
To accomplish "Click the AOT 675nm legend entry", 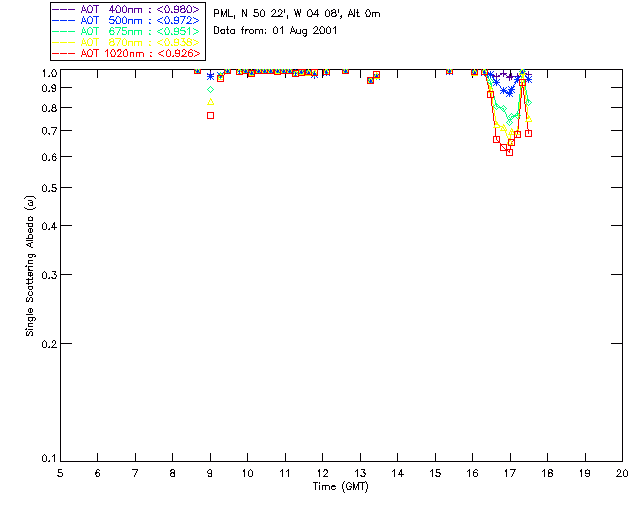I will (126, 31).
